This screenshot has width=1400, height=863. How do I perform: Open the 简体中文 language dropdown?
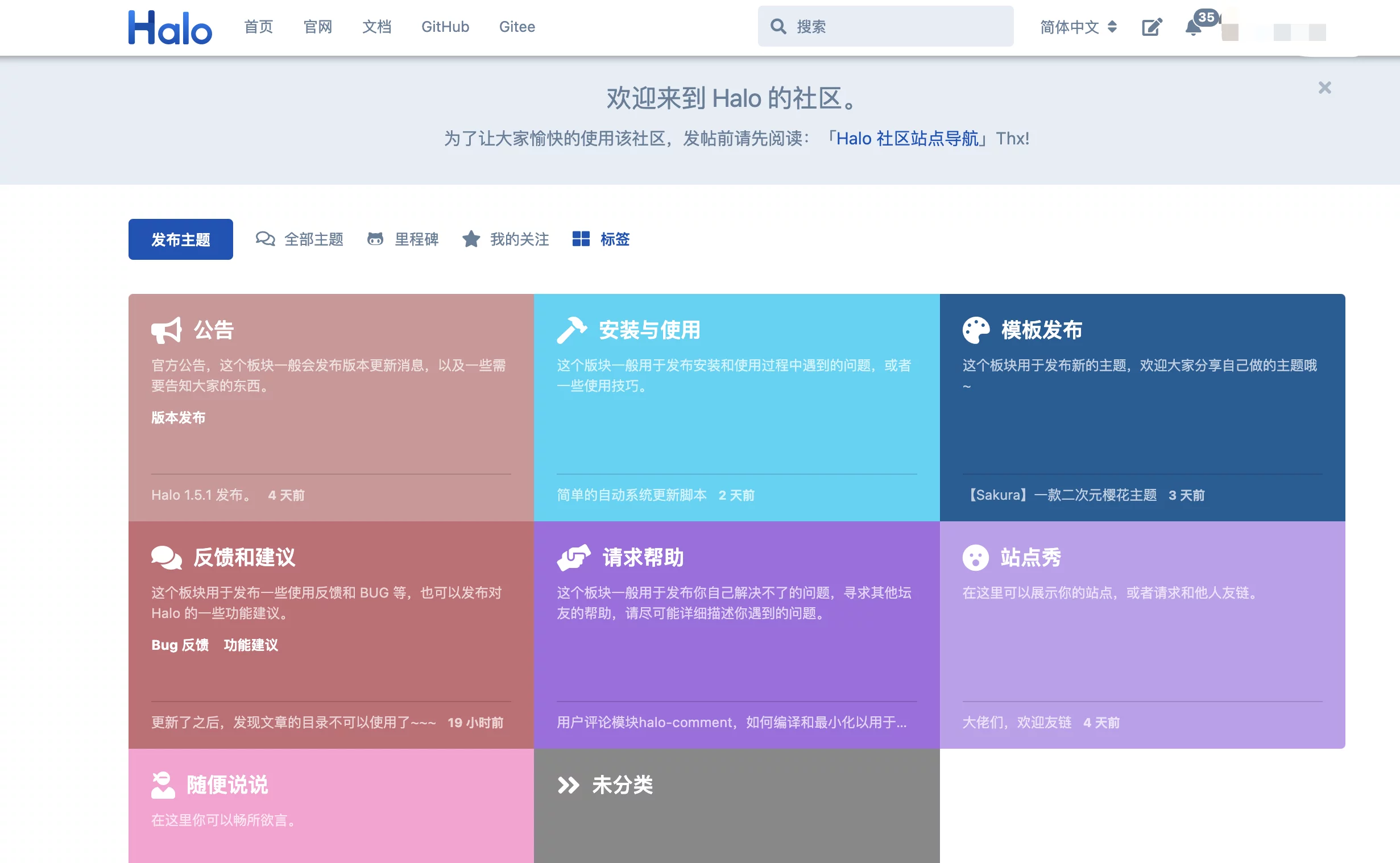1078,27
